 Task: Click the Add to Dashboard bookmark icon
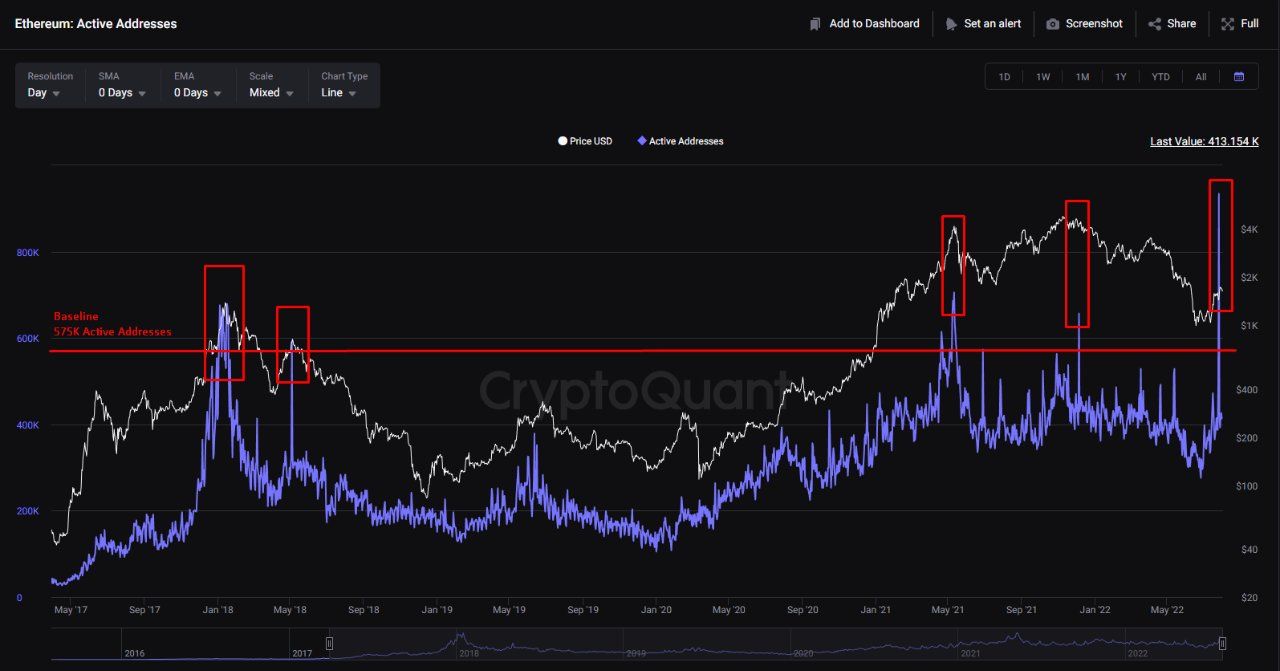click(x=815, y=24)
